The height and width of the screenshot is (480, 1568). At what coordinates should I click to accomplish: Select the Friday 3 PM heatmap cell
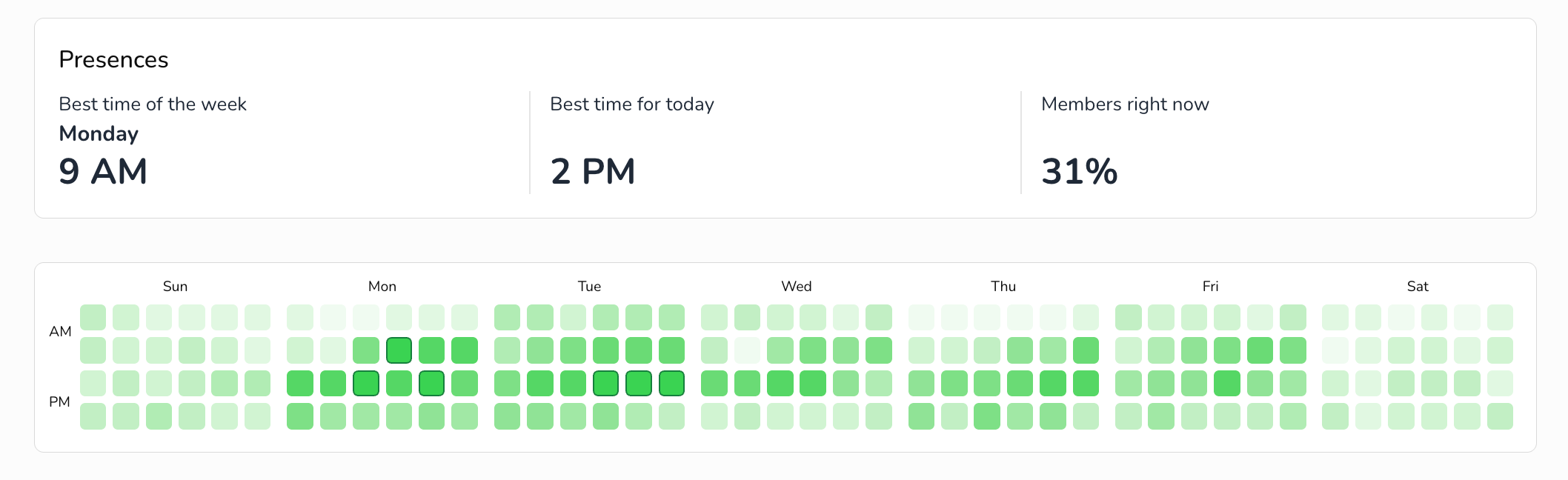tap(1226, 383)
